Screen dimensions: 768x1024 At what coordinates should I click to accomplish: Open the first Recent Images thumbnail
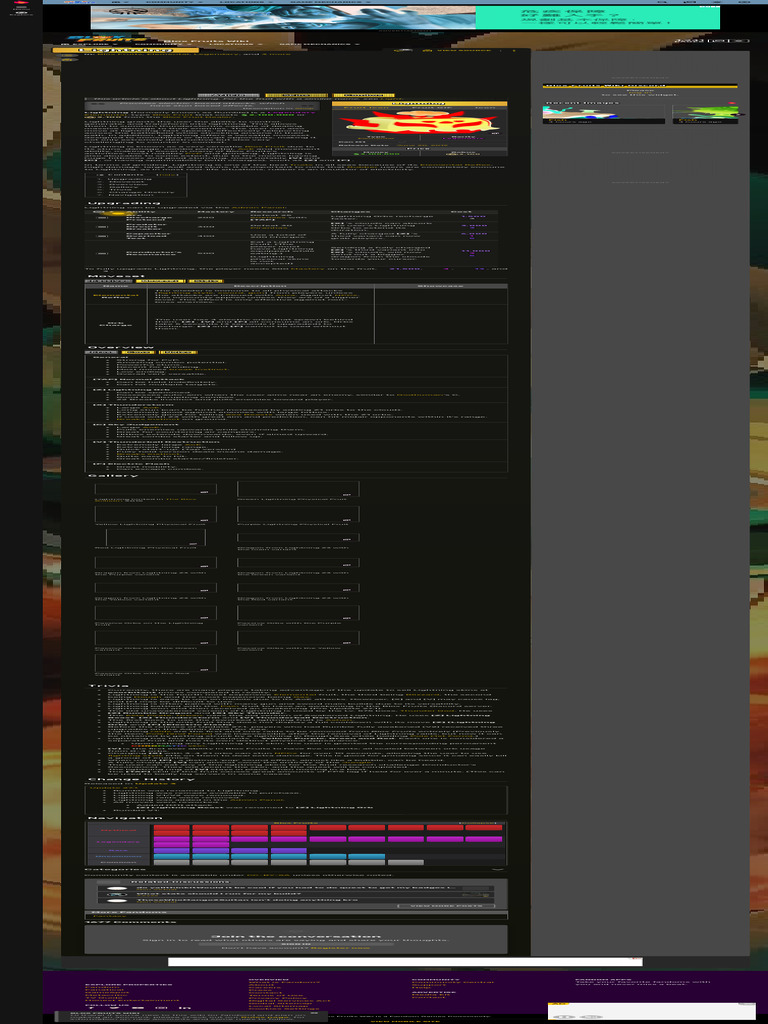coord(603,114)
